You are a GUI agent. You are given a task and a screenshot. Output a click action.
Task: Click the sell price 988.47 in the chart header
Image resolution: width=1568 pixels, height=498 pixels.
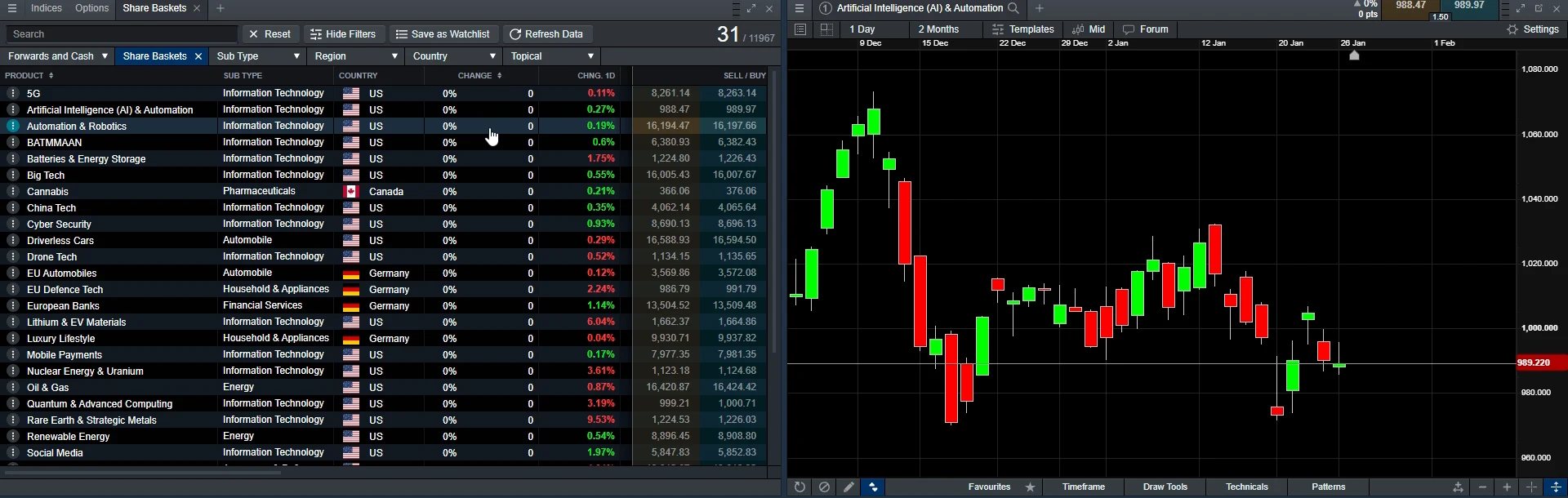tap(1410, 7)
